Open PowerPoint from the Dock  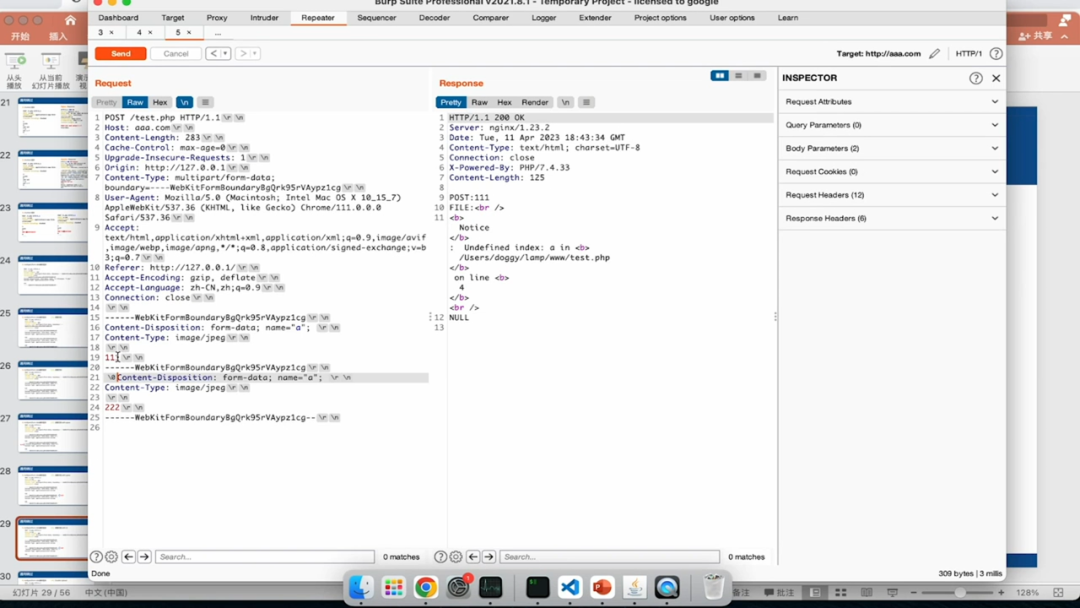pyautogui.click(x=602, y=587)
